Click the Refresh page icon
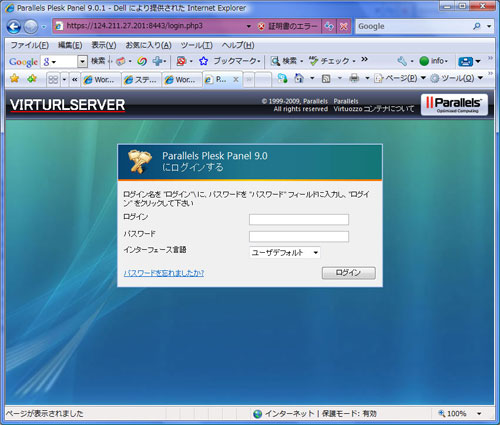The width and height of the screenshot is (500, 425). coord(329,26)
